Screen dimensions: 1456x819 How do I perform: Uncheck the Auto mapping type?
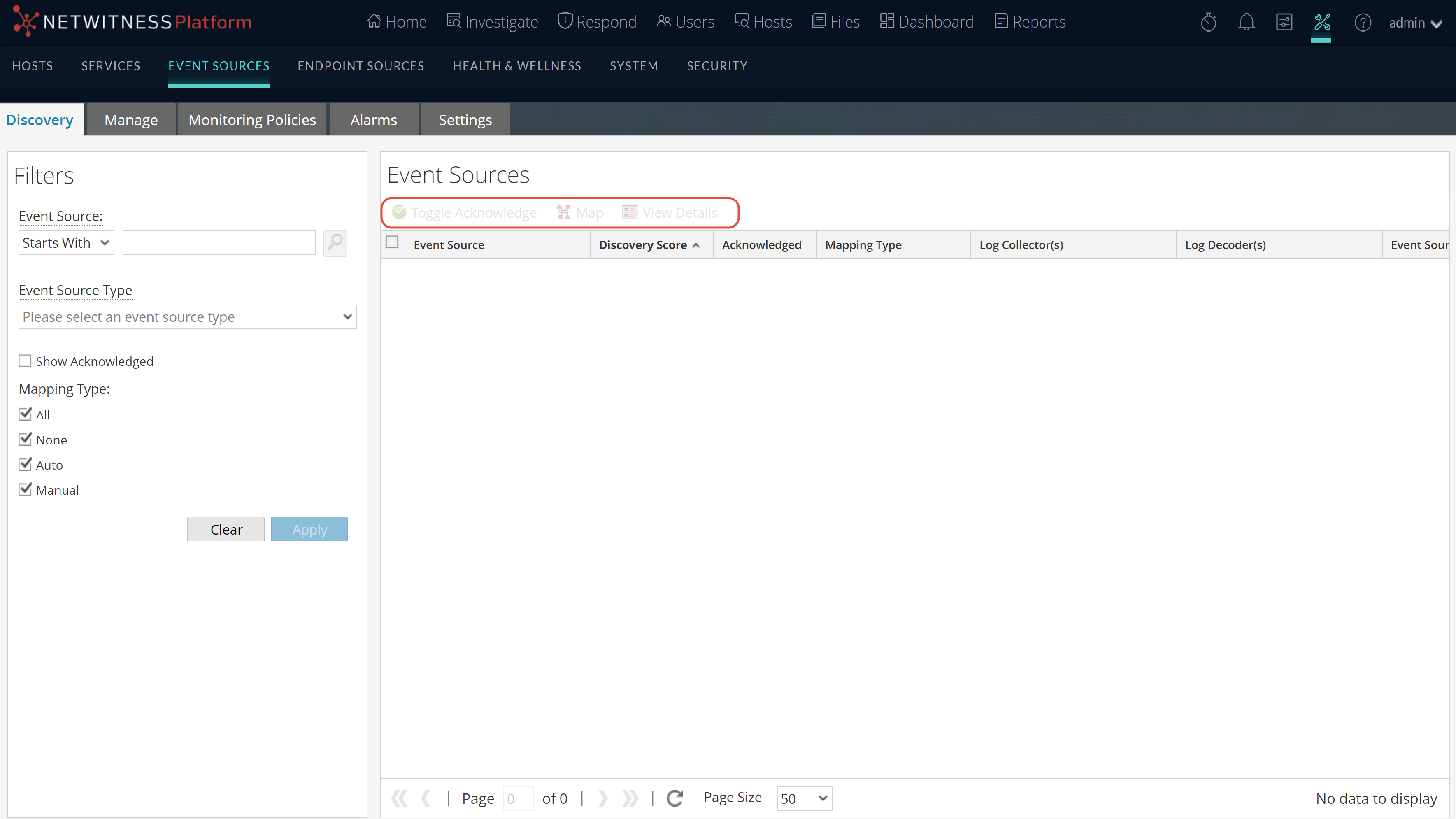[x=25, y=465]
